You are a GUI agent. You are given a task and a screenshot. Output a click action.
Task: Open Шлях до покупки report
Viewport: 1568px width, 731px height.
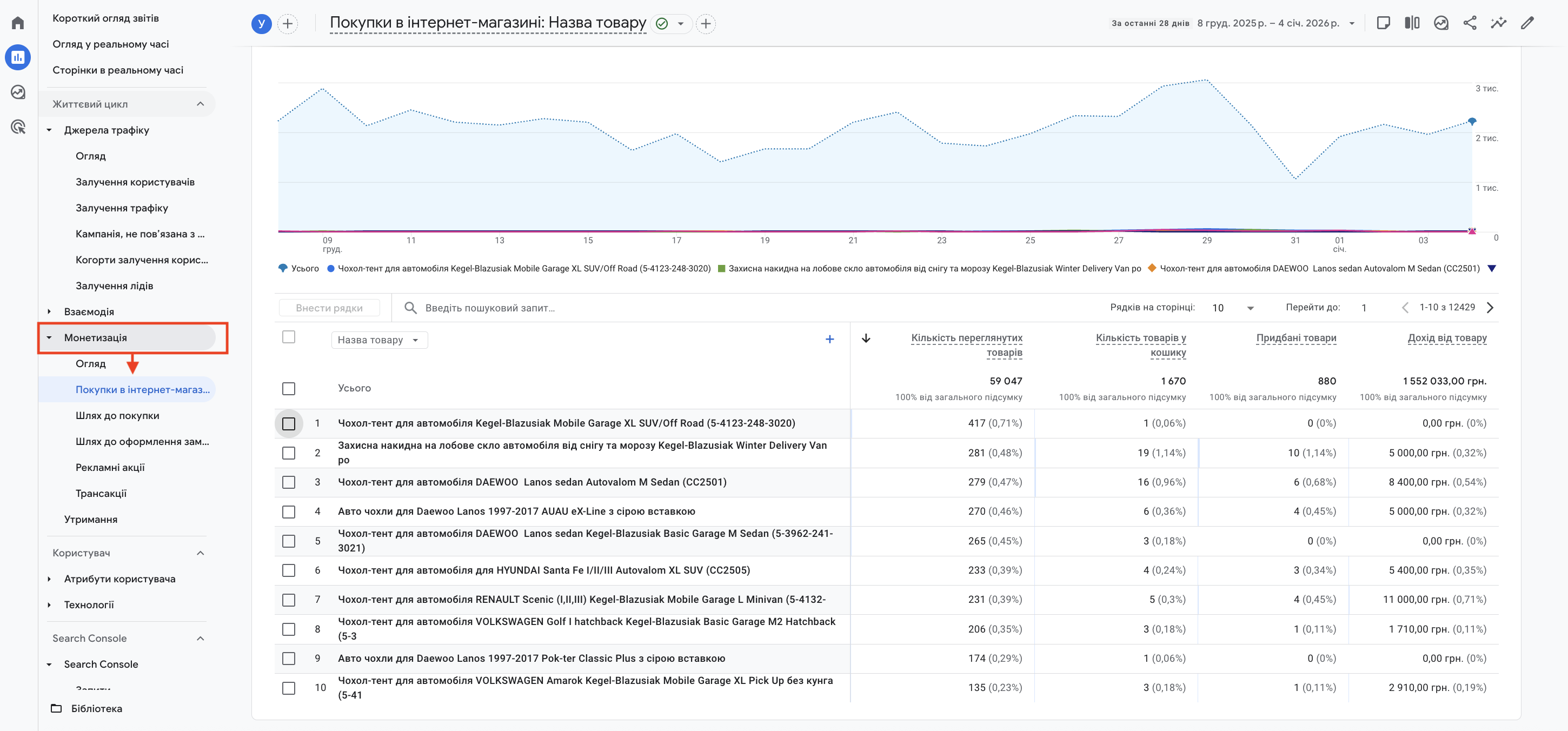[x=117, y=416]
